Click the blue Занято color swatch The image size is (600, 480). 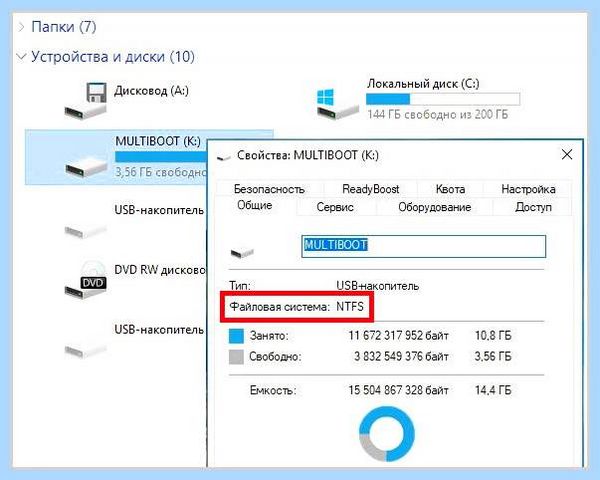coord(236,336)
